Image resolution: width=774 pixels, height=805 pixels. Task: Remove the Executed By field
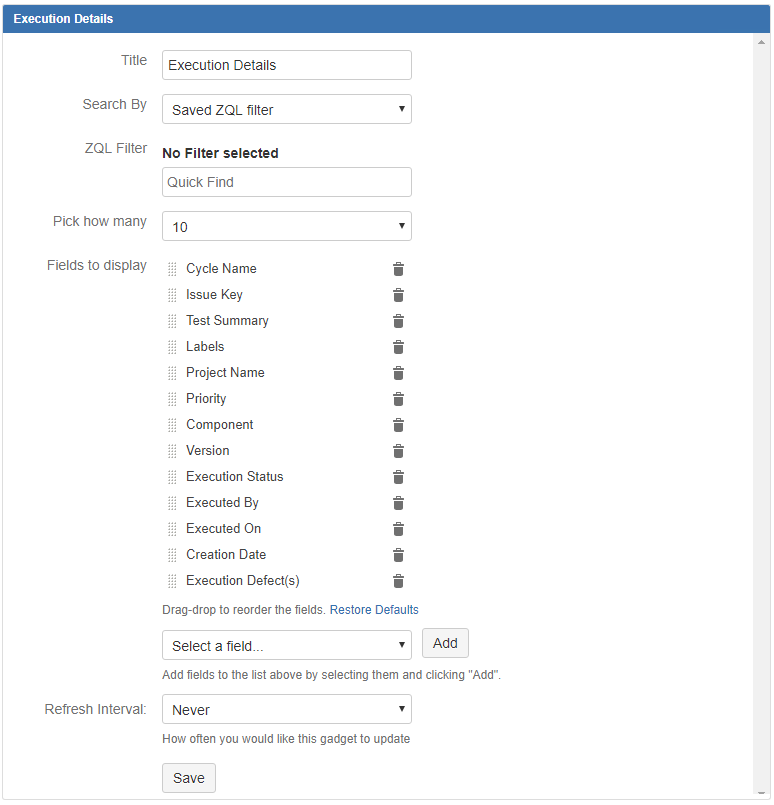pos(398,502)
